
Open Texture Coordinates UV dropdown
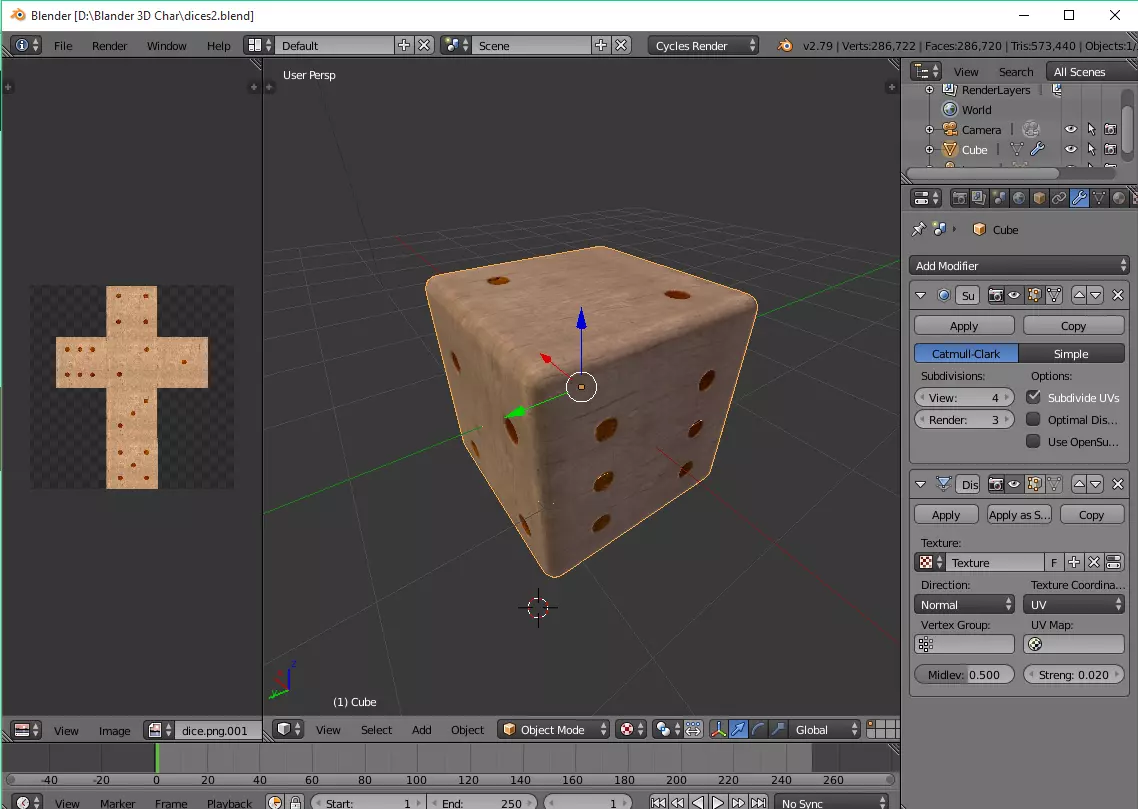pyautogui.click(x=1073, y=604)
